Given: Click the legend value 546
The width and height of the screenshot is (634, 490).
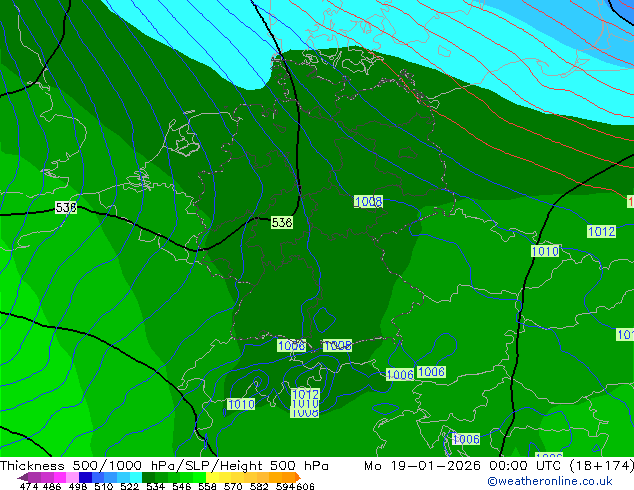Looking at the screenshot, I should [181, 486].
